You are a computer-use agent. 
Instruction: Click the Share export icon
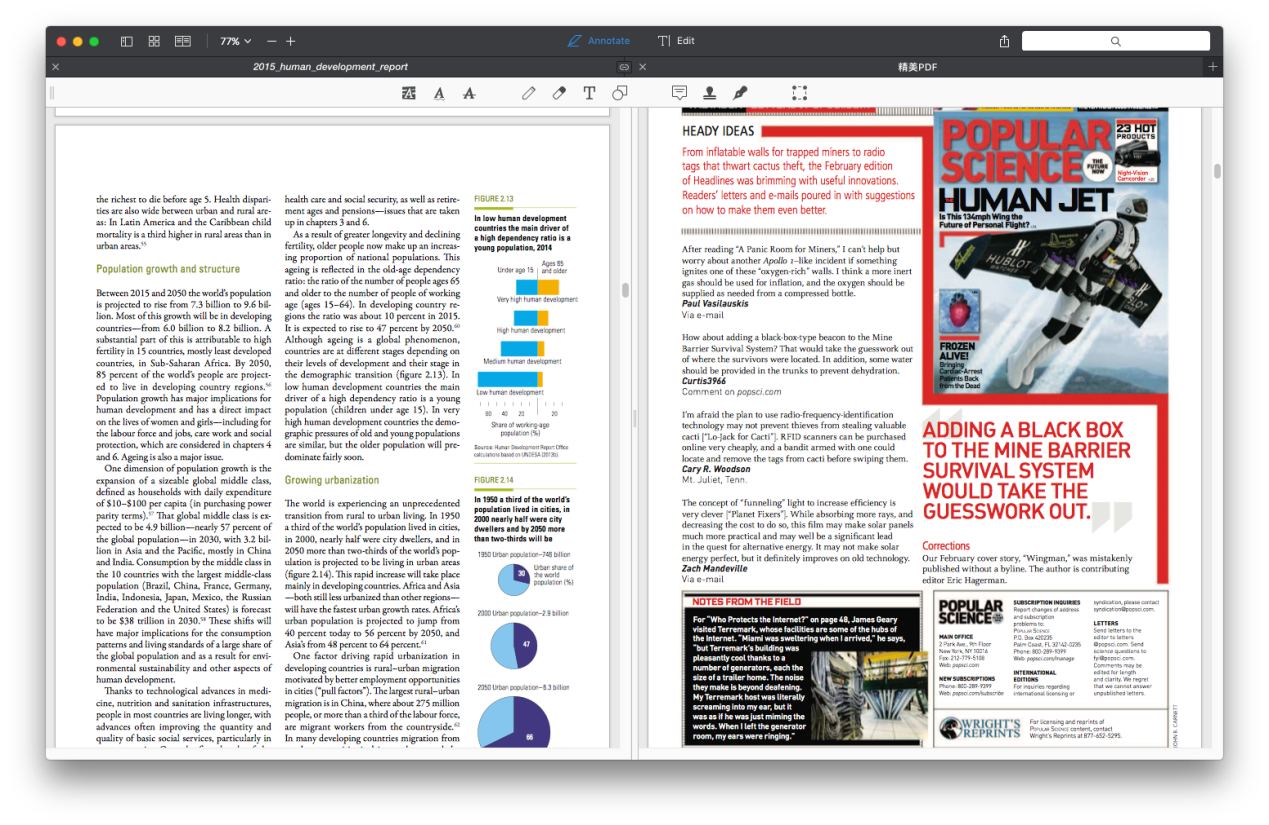click(x=1004, y=41)
